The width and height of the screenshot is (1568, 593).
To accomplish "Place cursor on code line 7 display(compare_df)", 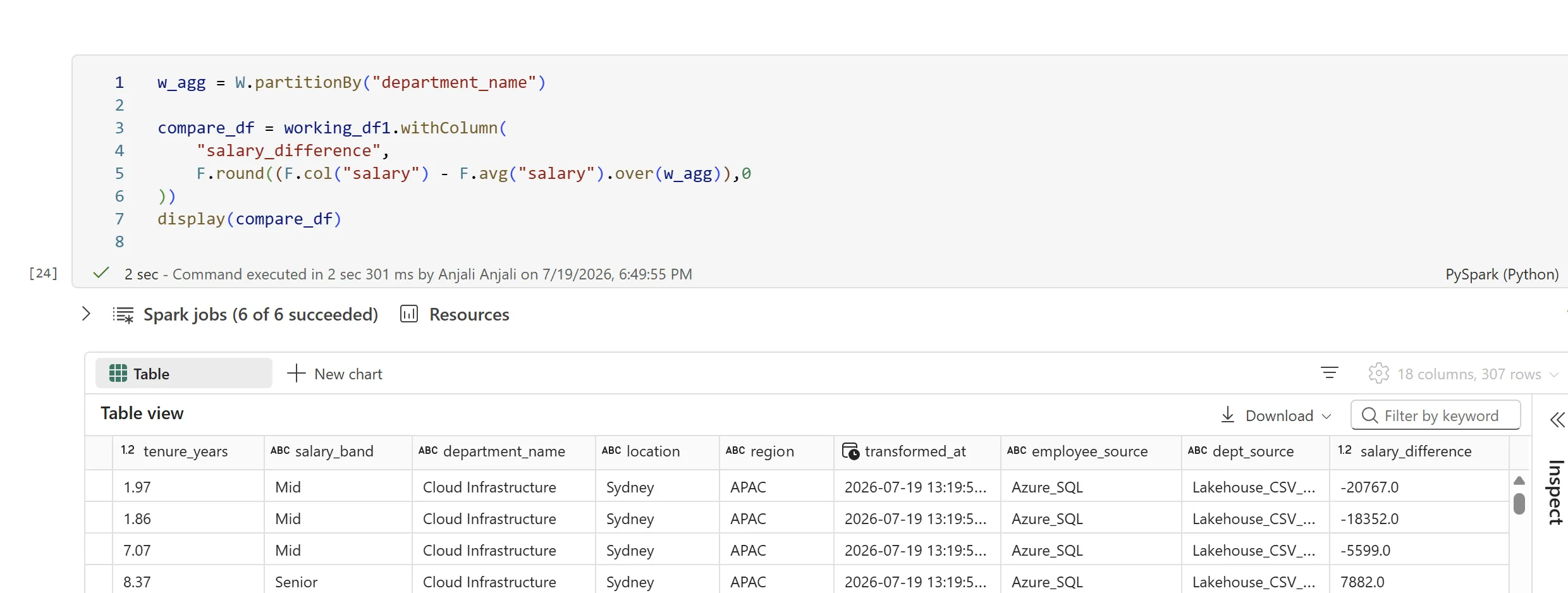I will pos(250,219).
